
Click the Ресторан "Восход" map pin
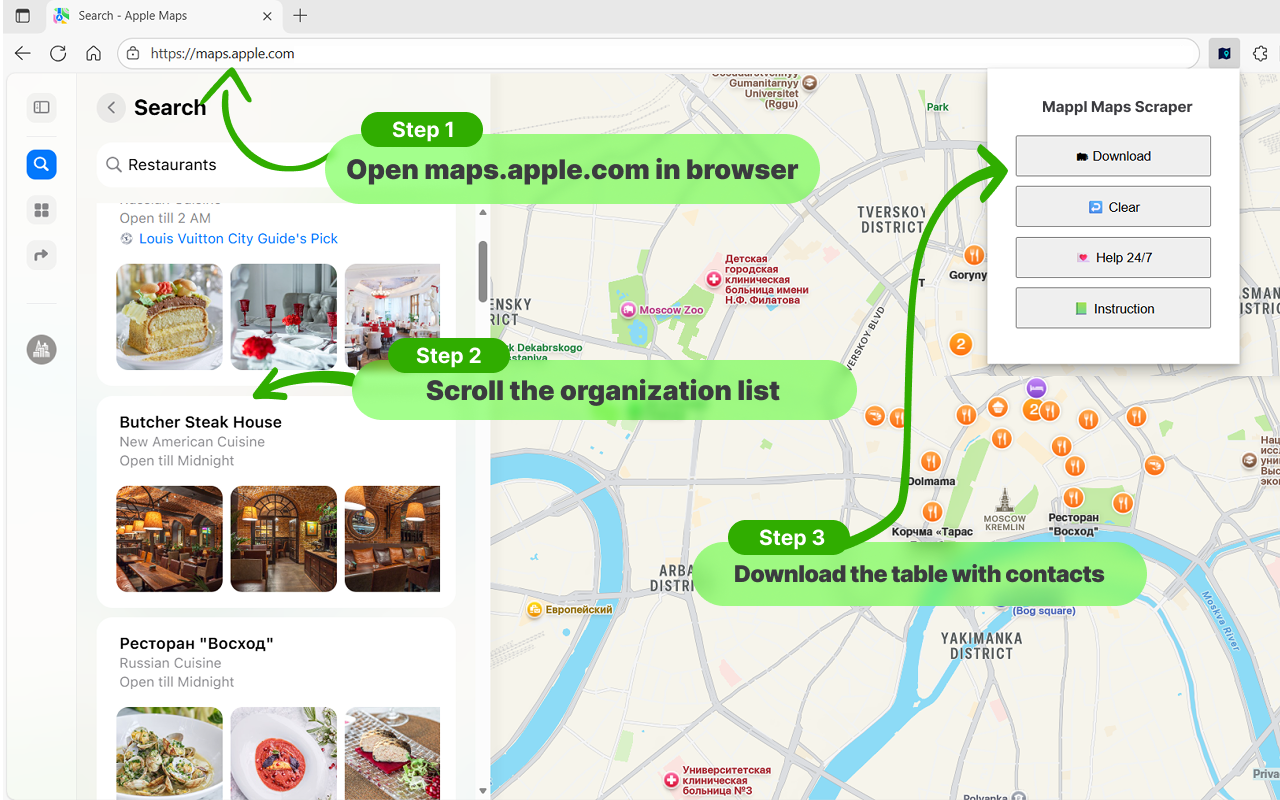[1073, 497]
